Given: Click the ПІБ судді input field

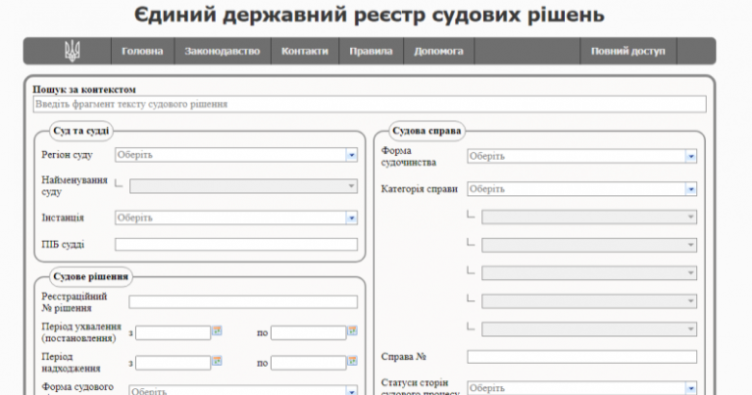Looking at the screenshot, I should coord(236,244).
